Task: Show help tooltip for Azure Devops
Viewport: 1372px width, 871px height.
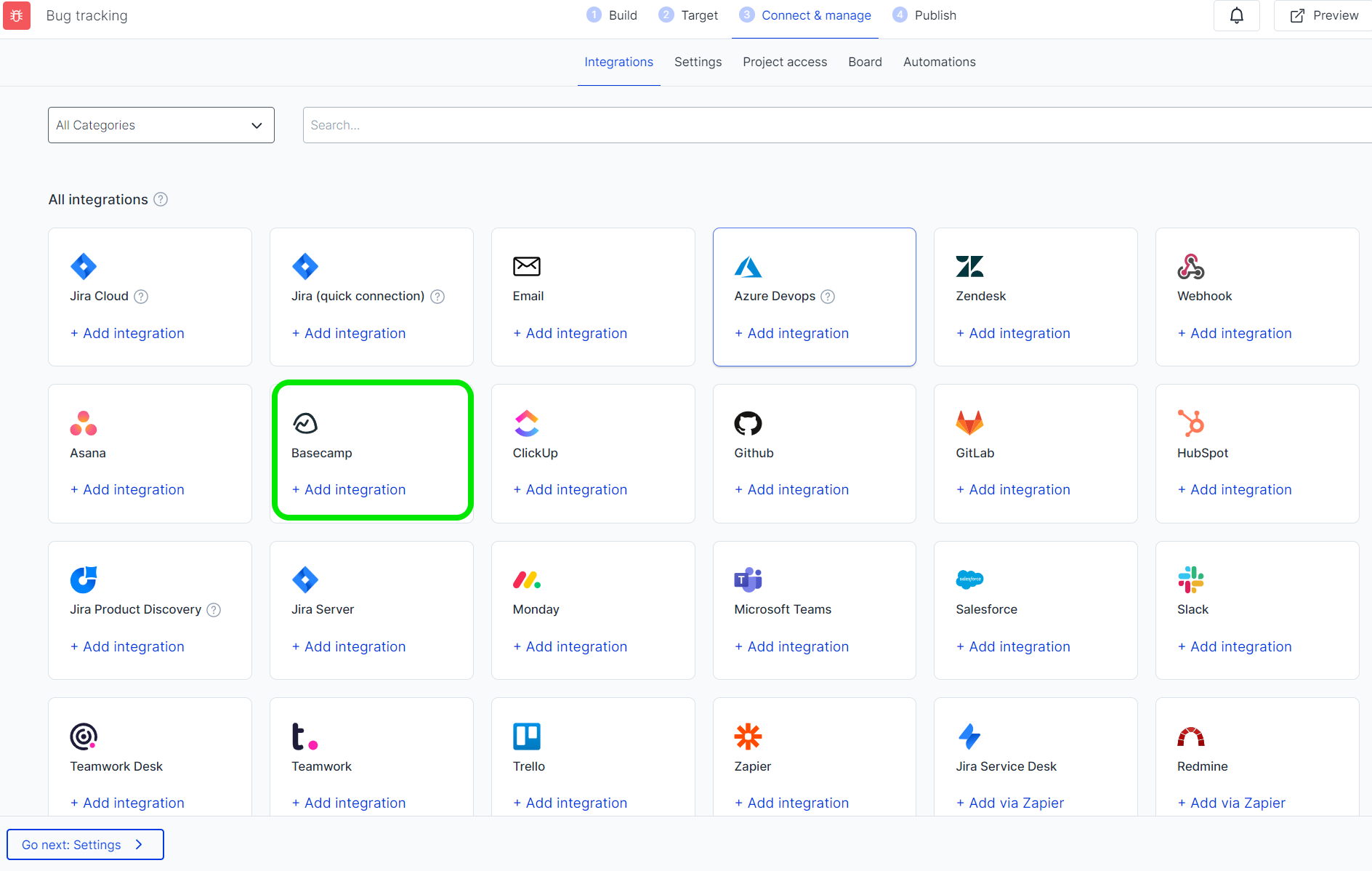Action: (828, 297)
